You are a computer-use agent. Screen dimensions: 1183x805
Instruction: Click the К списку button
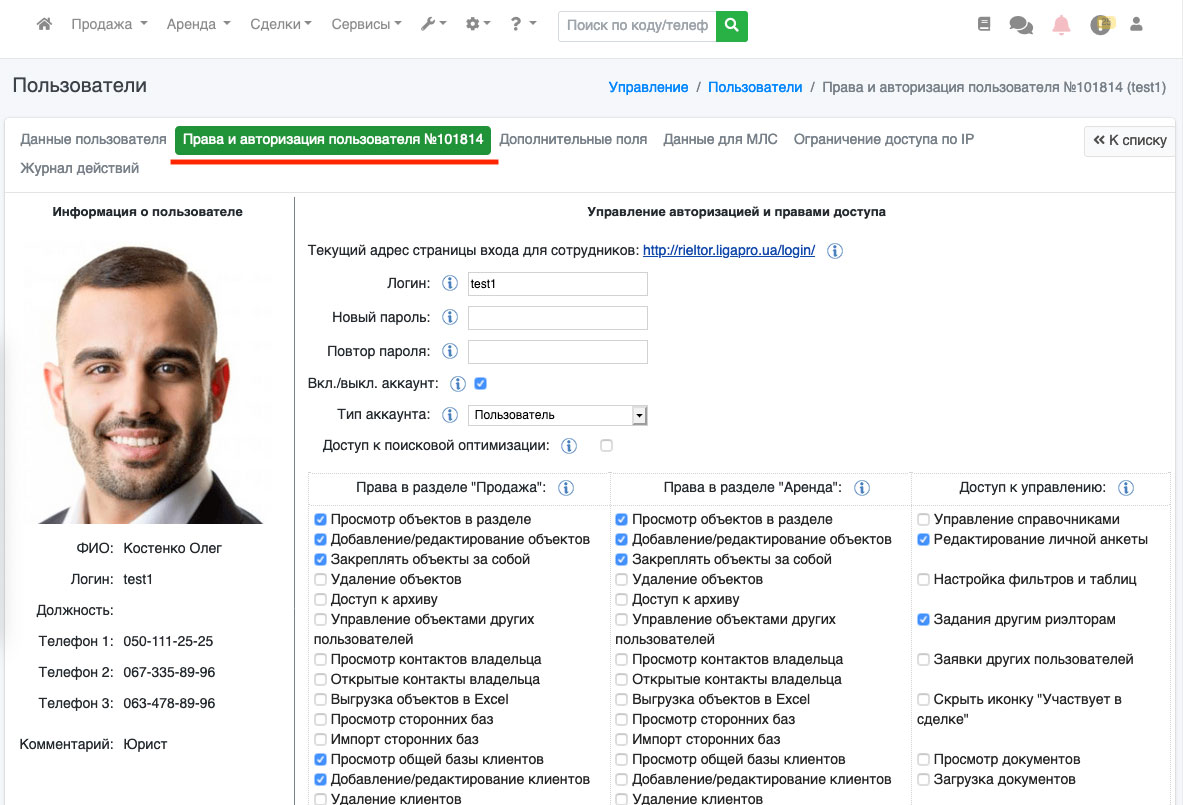tap(1130, 141)
